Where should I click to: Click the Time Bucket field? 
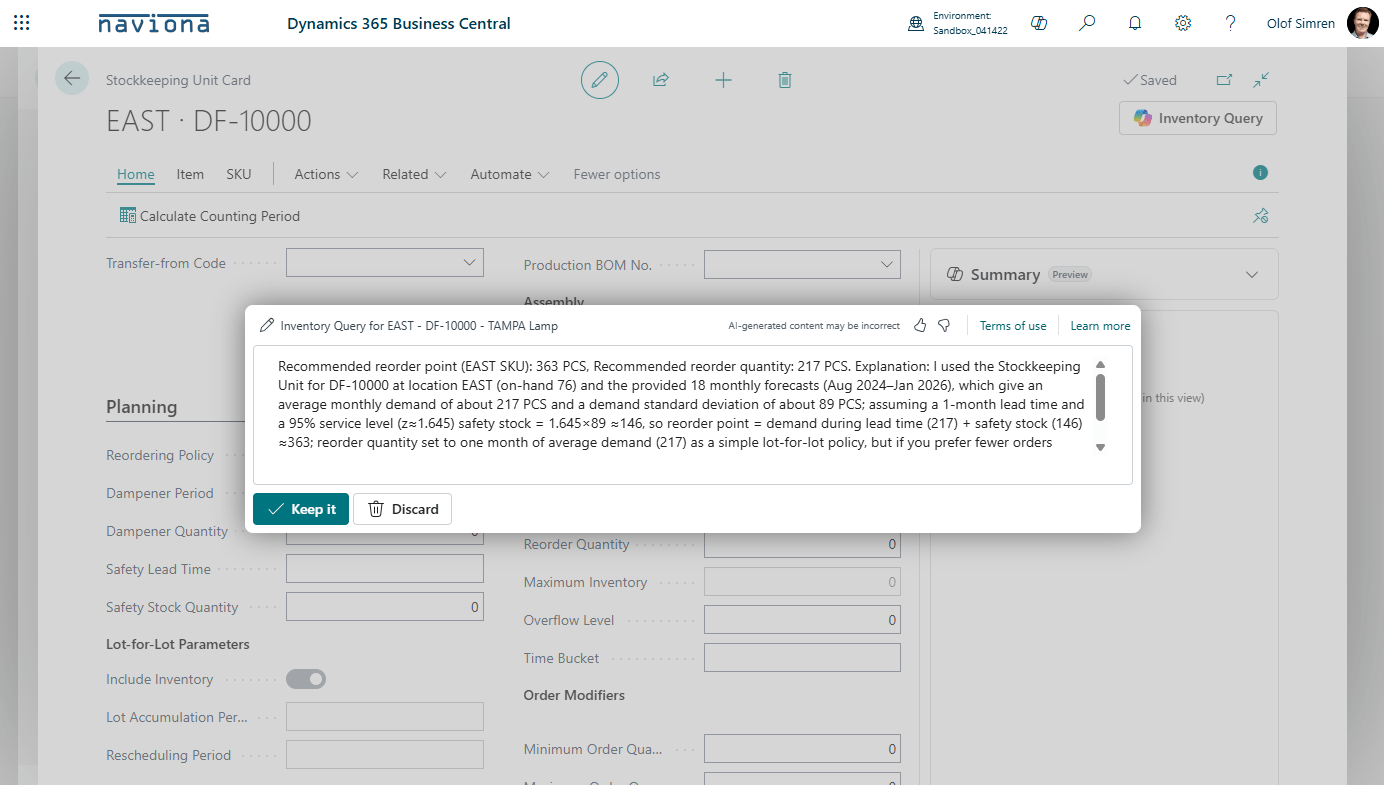(x=802, y=658)
